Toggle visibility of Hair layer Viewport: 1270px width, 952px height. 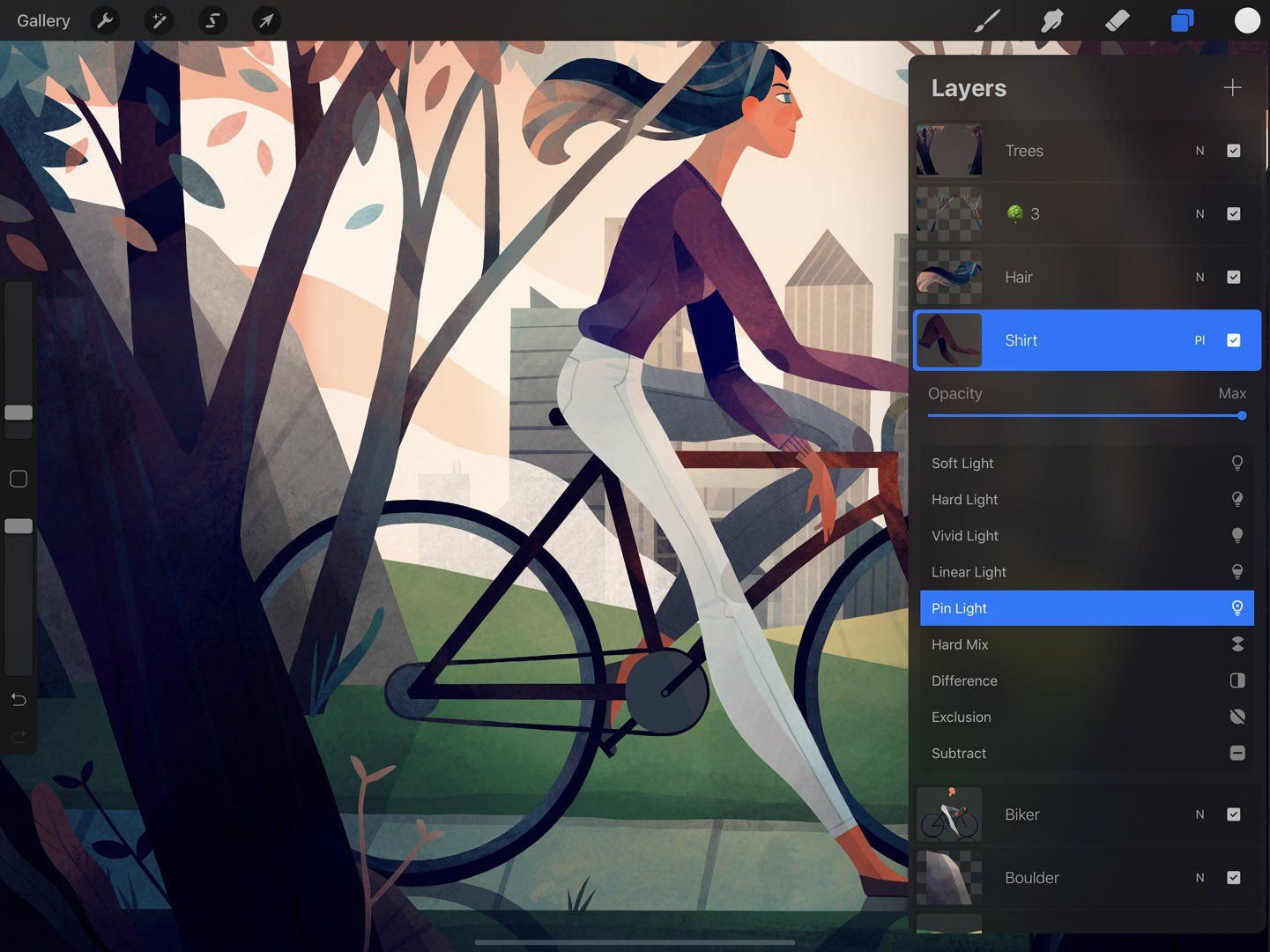point(1234,277)
